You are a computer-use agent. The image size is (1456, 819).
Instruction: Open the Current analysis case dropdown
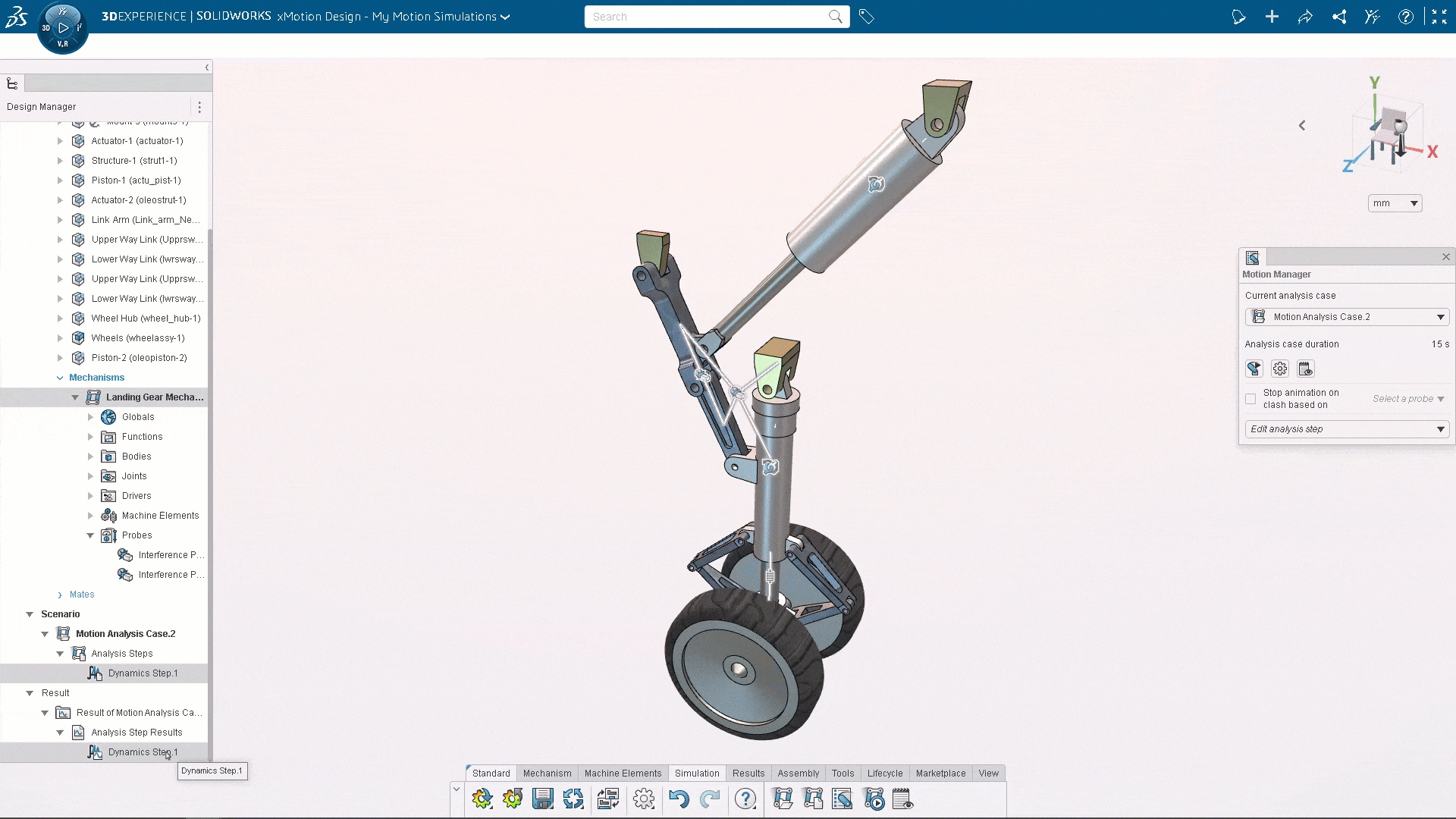[1347, 317]
